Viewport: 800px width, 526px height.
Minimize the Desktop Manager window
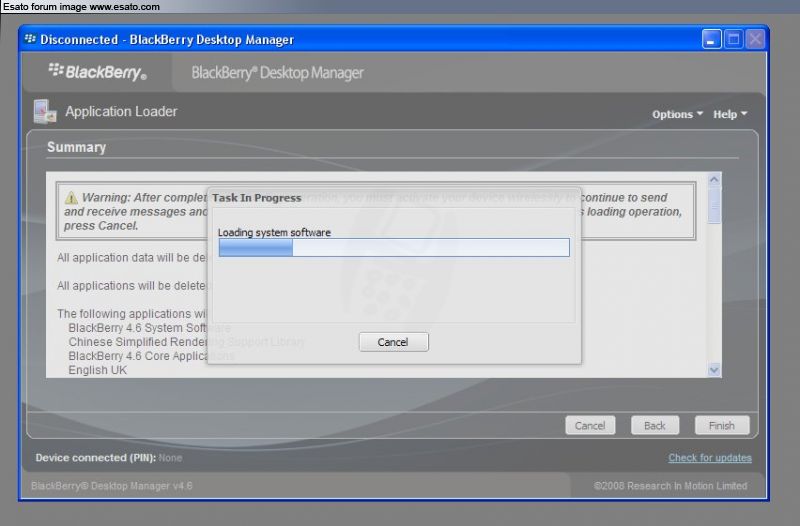(711, 39)
